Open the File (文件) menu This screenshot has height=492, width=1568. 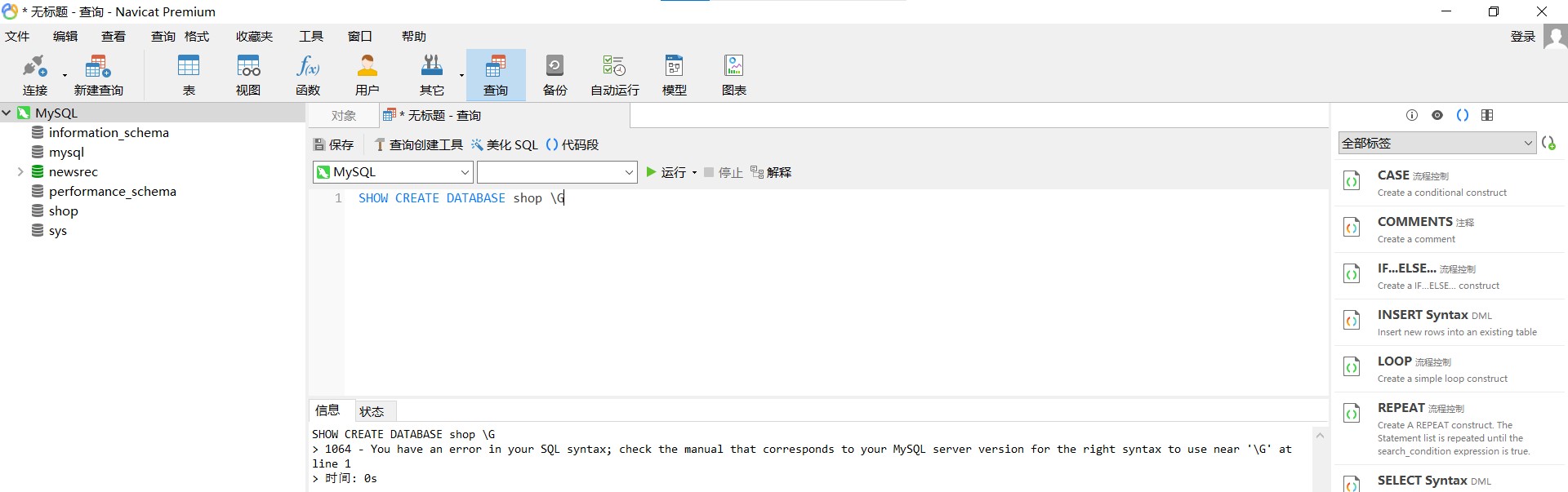pos(17,37)
